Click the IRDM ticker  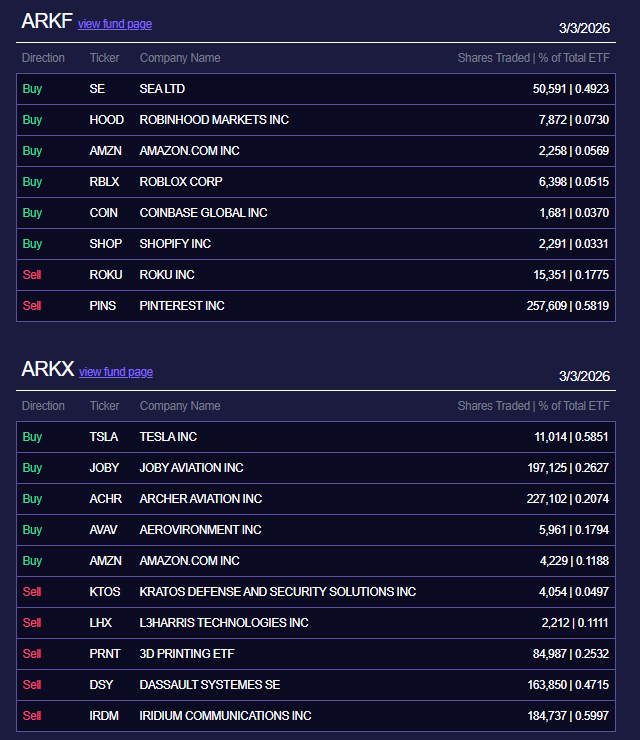pos(104,716)
